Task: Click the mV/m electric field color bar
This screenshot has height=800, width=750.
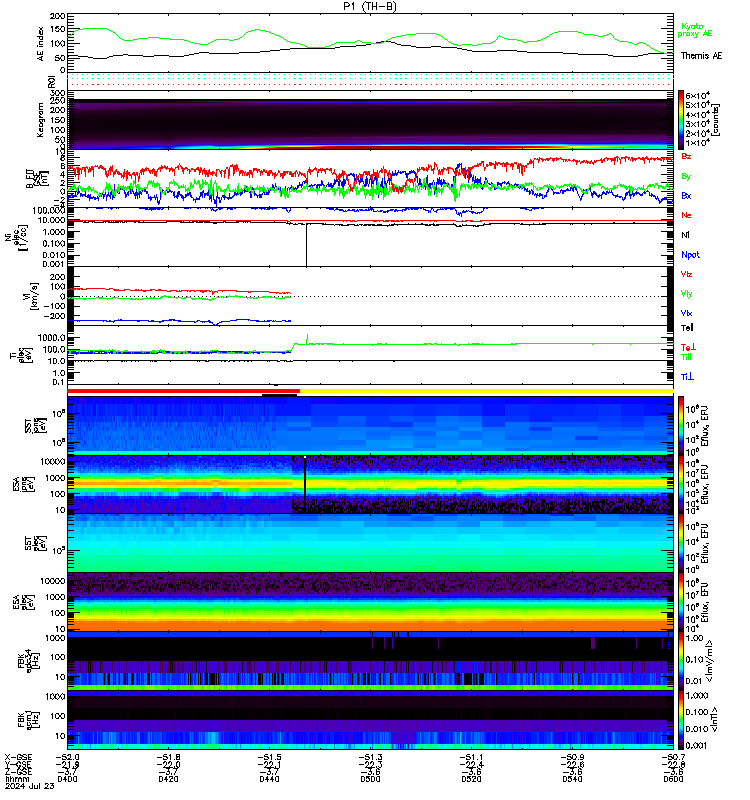Action: [681, 661]
